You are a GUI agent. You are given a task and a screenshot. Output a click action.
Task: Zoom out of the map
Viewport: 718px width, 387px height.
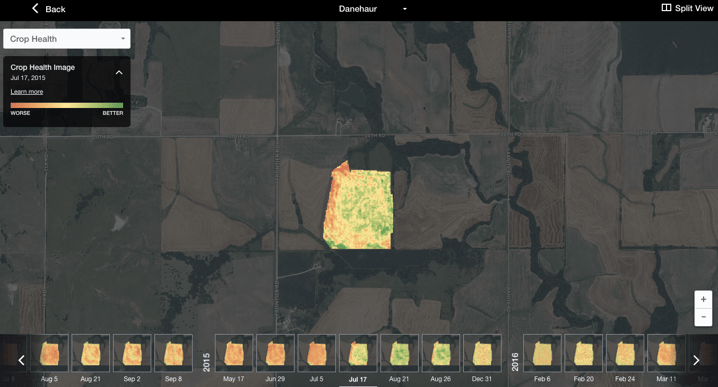click(x=703, y=317)
